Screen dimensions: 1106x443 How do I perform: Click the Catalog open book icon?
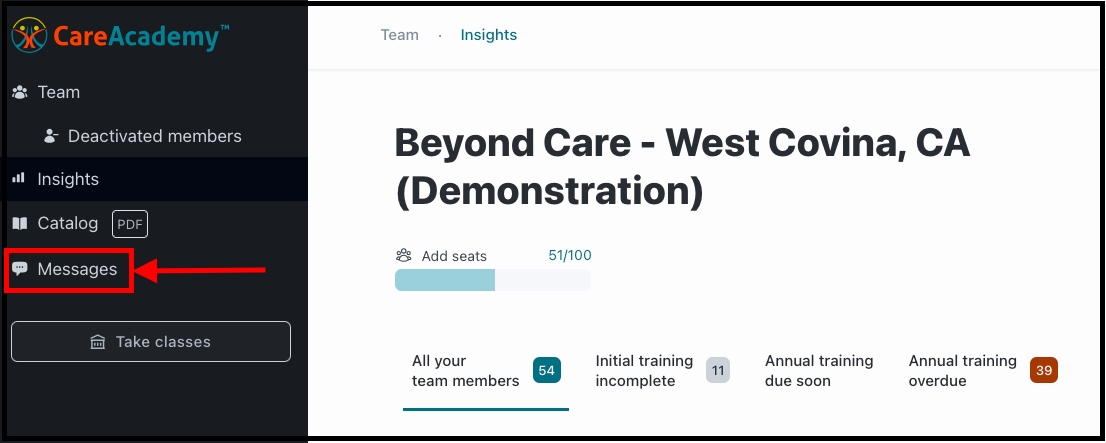pyautogui.click(x=20, y=224)
